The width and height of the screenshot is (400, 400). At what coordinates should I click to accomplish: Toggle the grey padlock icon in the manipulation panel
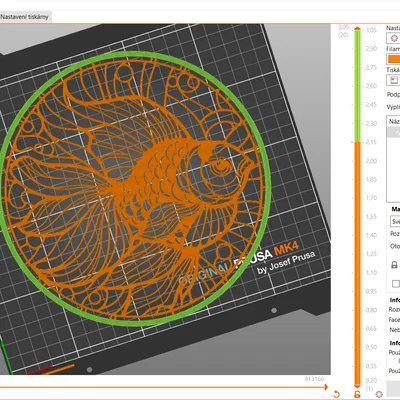click(x=394, y=265)
